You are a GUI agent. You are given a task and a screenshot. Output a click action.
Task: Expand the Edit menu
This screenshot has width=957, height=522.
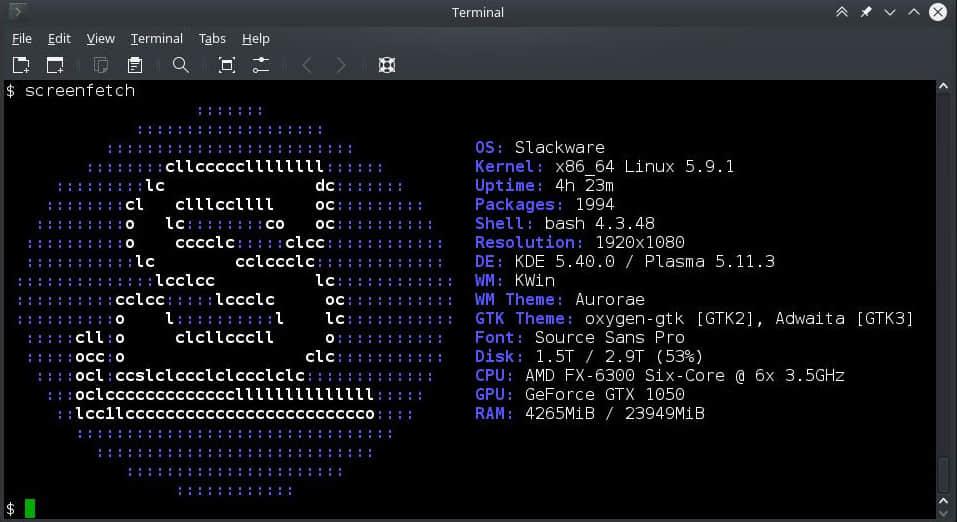[x=59, y=38]
